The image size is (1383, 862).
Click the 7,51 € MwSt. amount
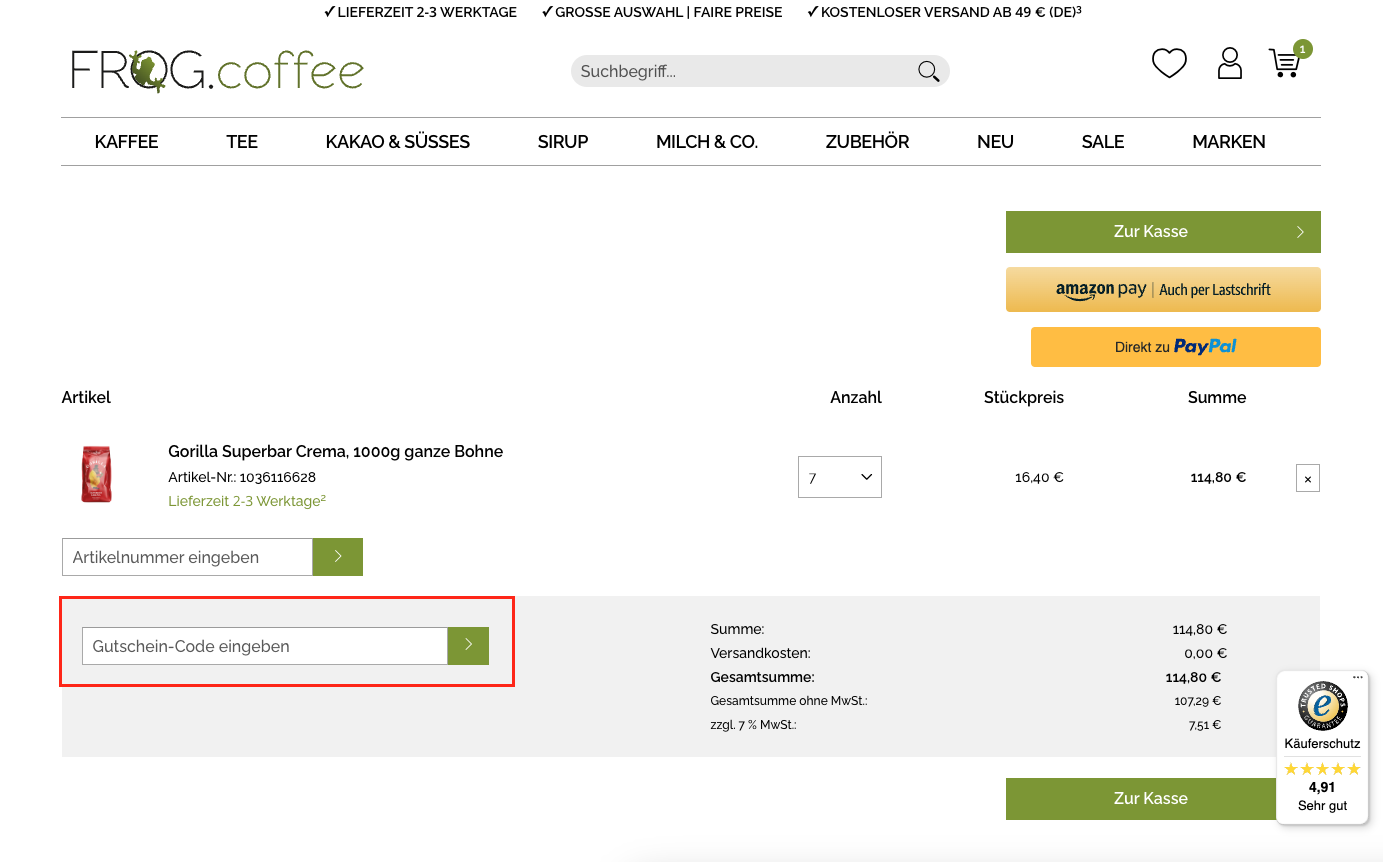1205,726
